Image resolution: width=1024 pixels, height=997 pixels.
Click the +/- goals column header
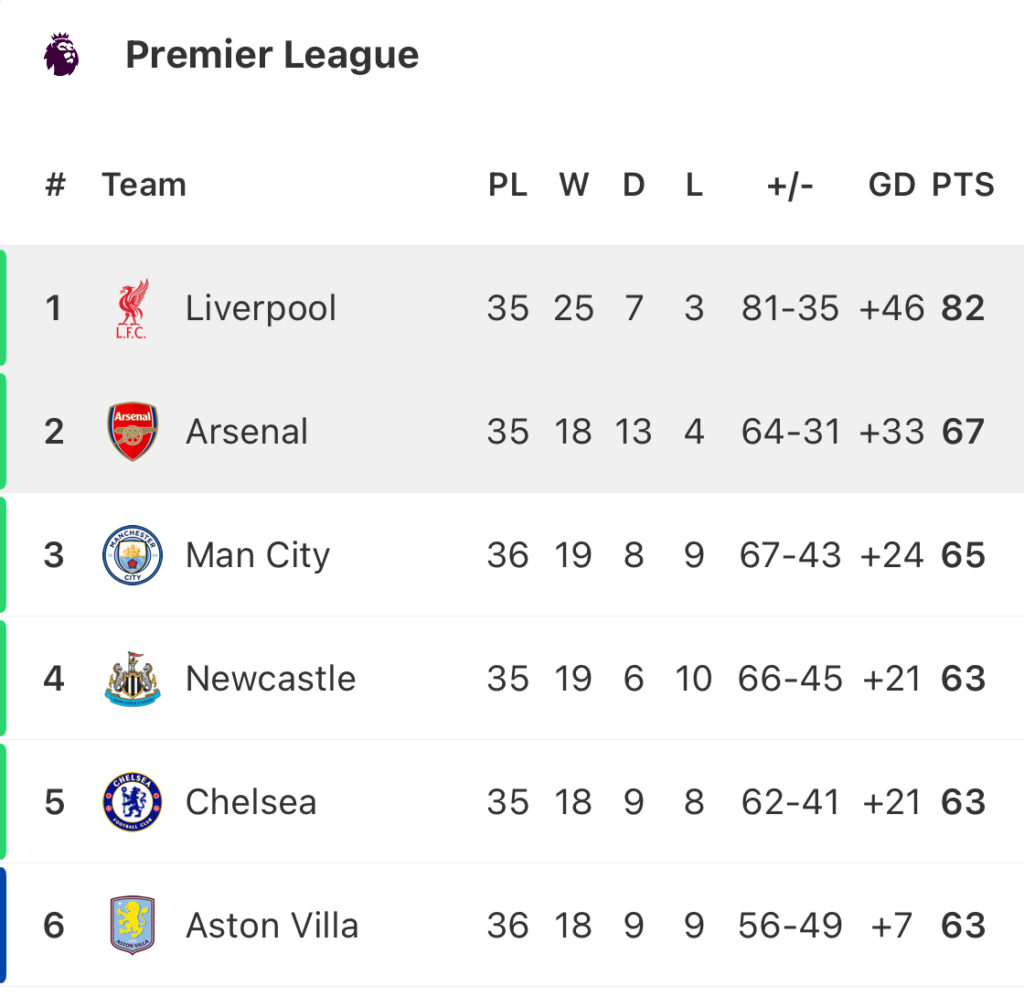790,185
